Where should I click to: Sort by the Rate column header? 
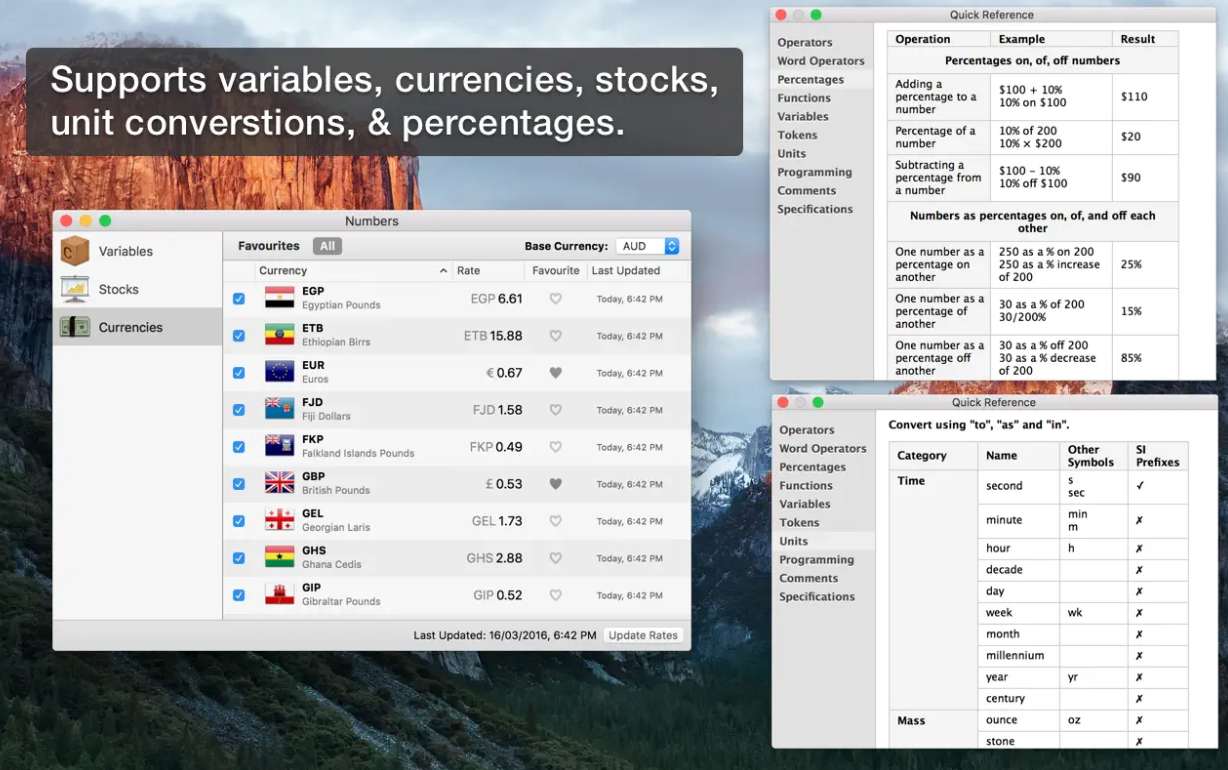pos(488,271)
